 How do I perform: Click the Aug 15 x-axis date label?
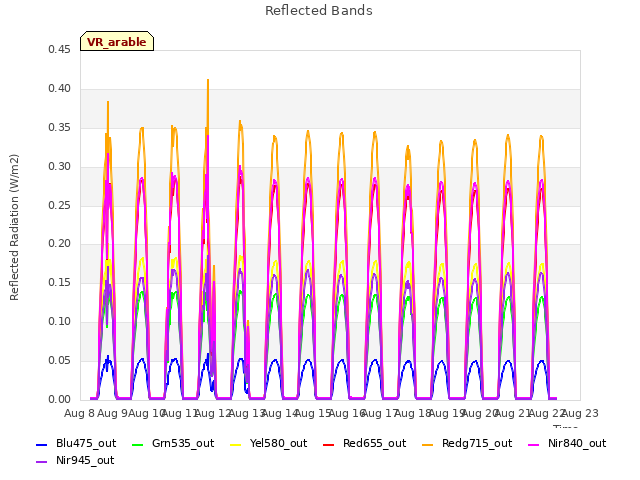pyautogui.click(x=313, y=413)
